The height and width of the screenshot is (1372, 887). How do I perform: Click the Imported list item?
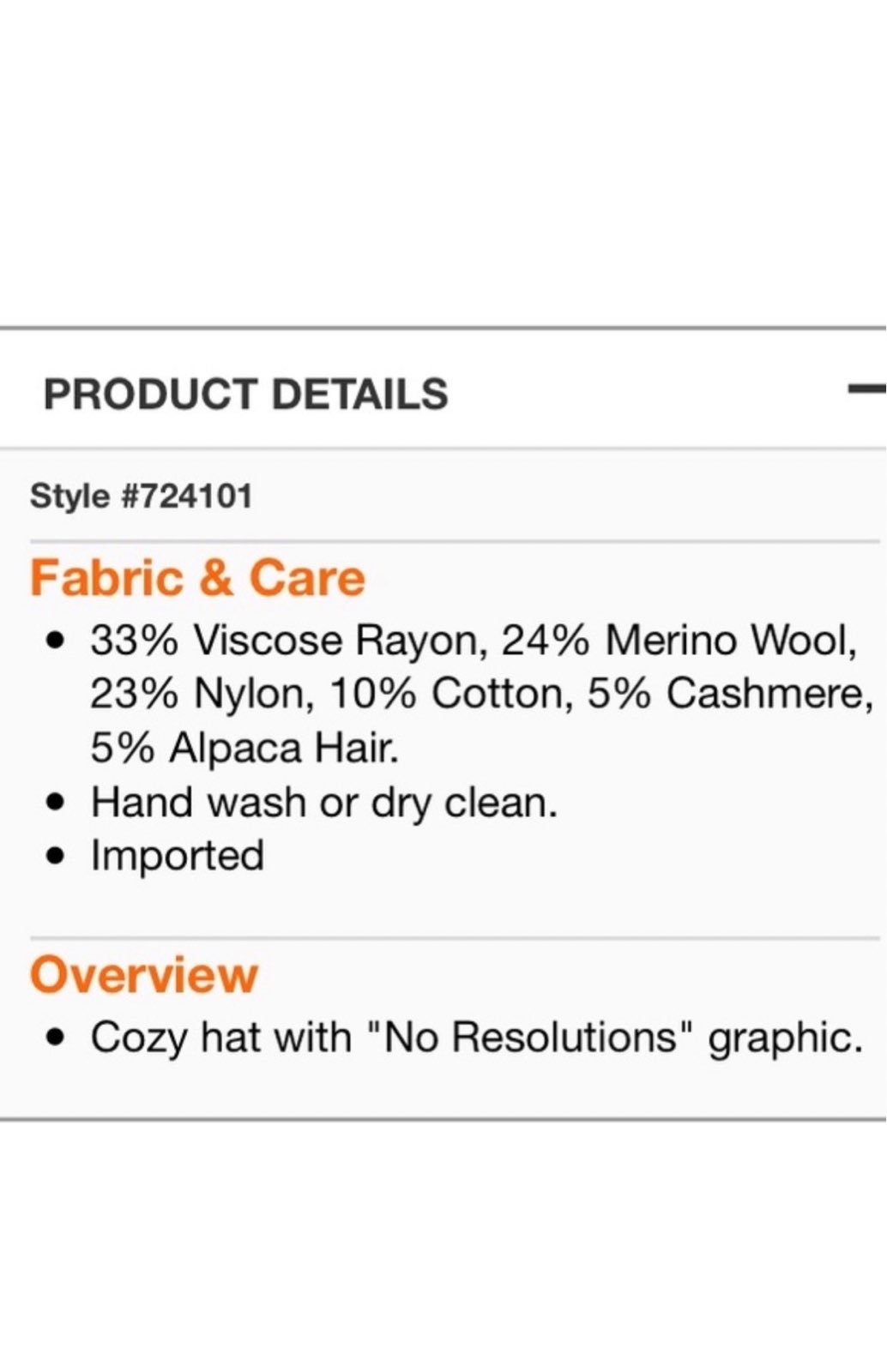[178, 857]
